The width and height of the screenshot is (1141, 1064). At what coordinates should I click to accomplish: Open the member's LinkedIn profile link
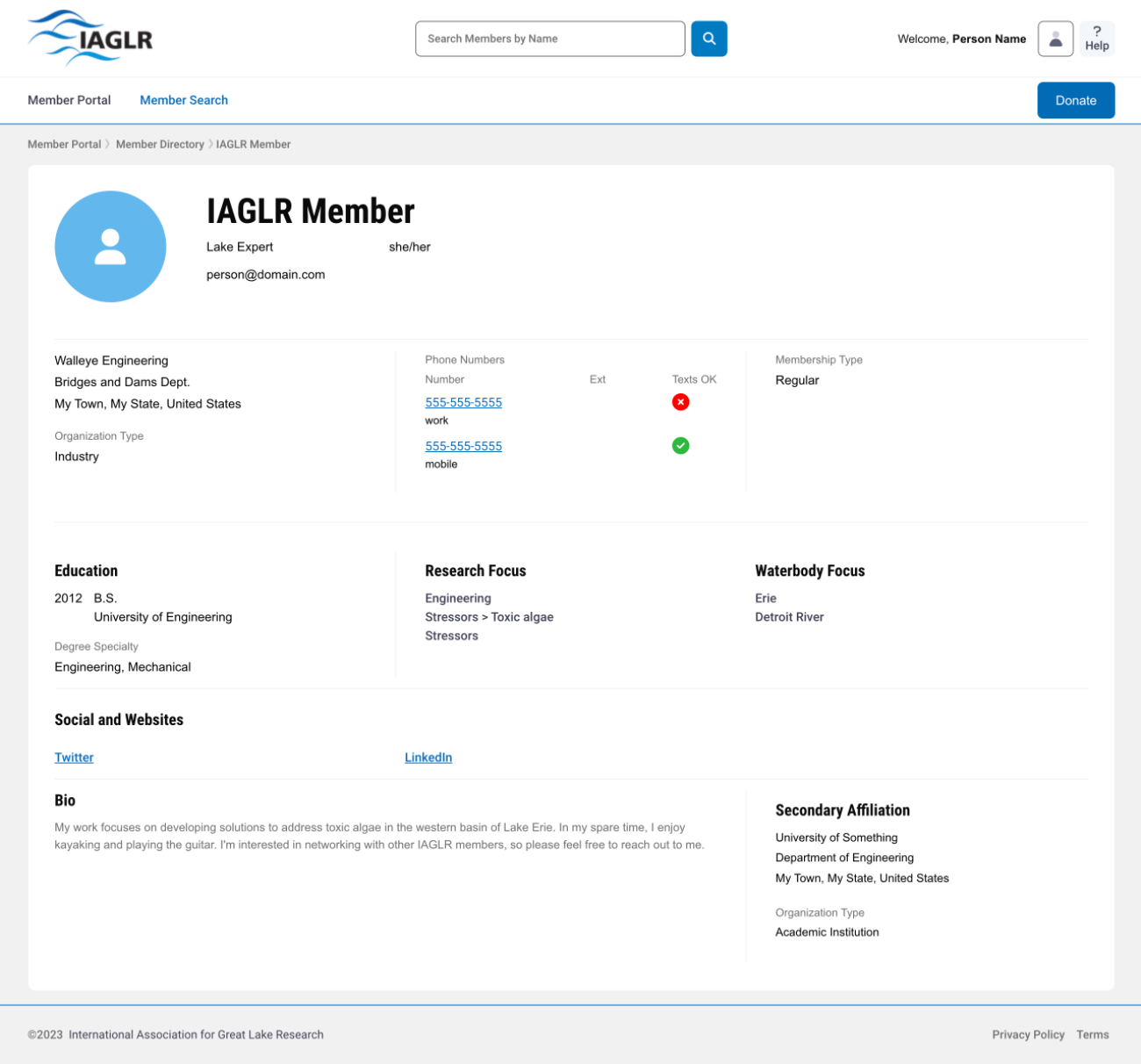[427, 757]
